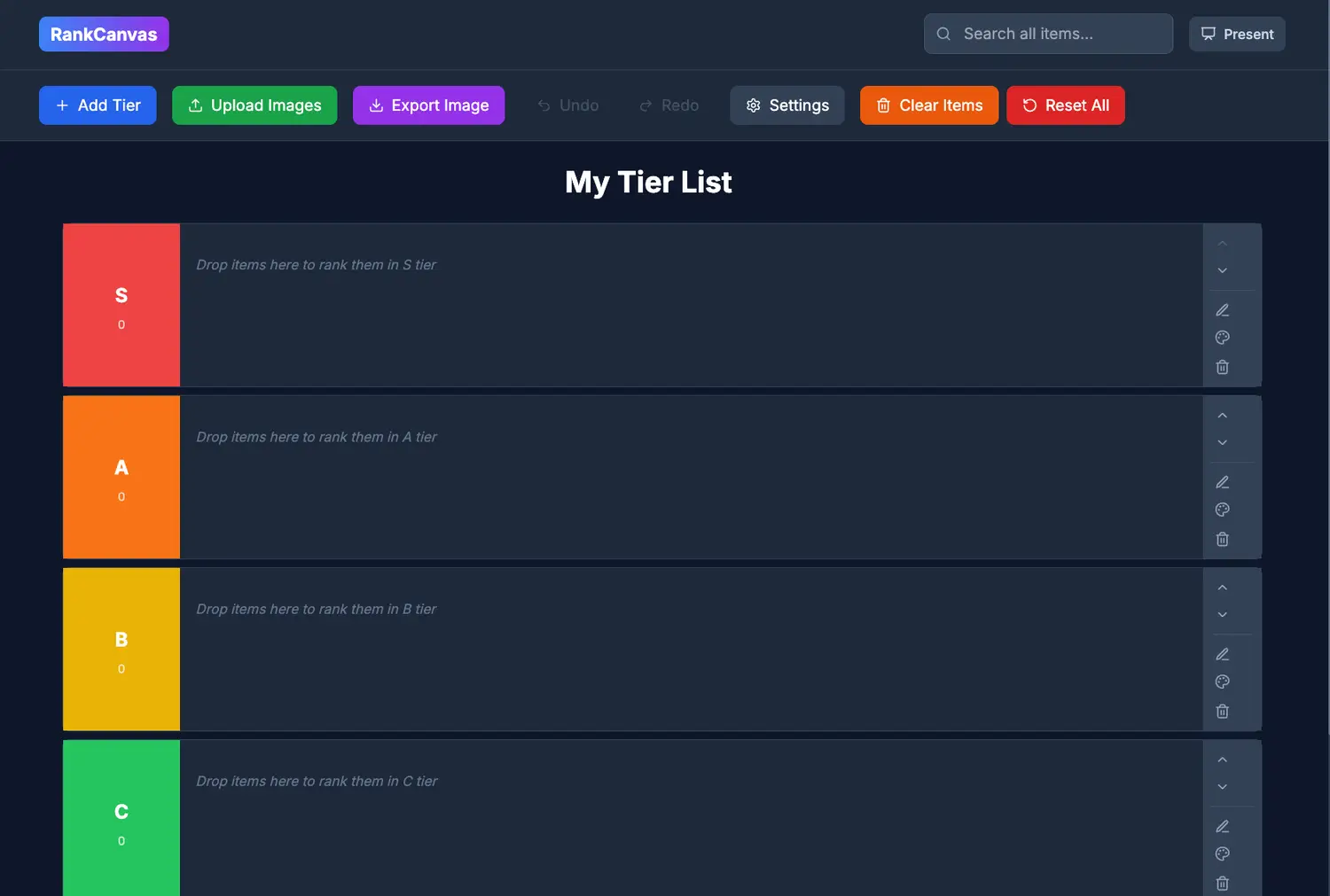Click the Add Tier button

click(98, 105)
